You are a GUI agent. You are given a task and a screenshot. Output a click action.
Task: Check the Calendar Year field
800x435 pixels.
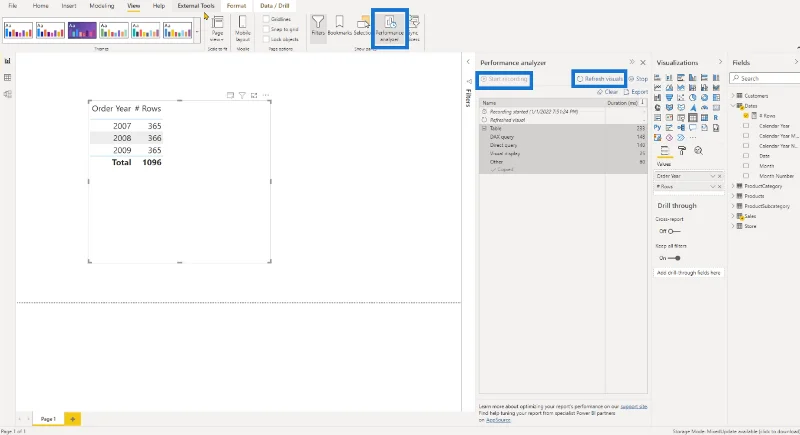[x=746, y=125]
